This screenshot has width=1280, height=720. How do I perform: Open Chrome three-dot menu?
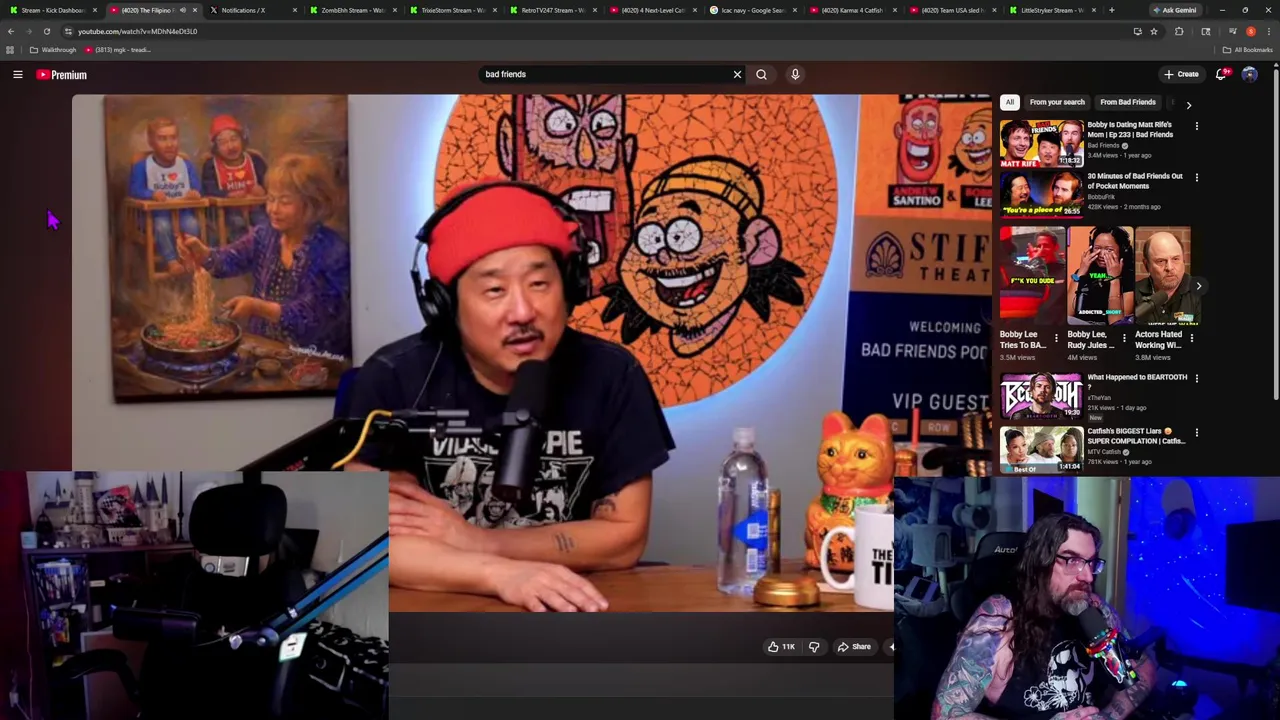(x=1268, y=31)
